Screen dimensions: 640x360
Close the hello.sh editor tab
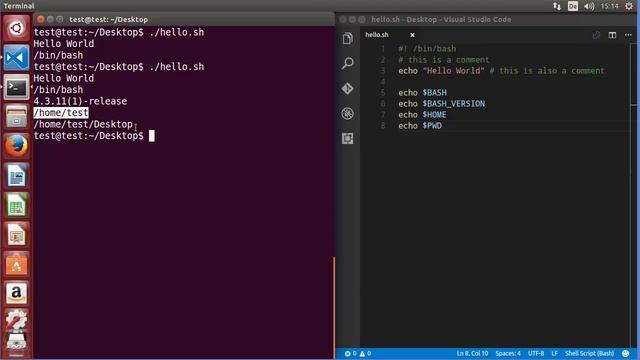412,35
